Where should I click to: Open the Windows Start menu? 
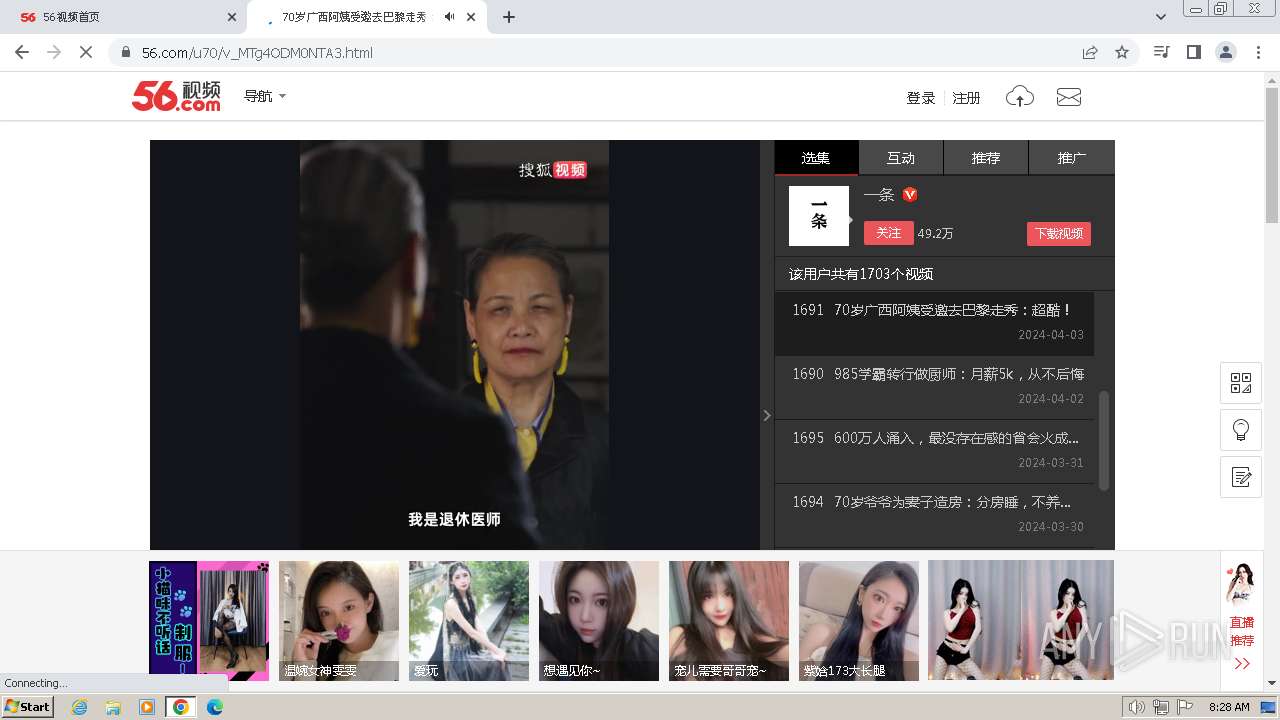(28, 707)
